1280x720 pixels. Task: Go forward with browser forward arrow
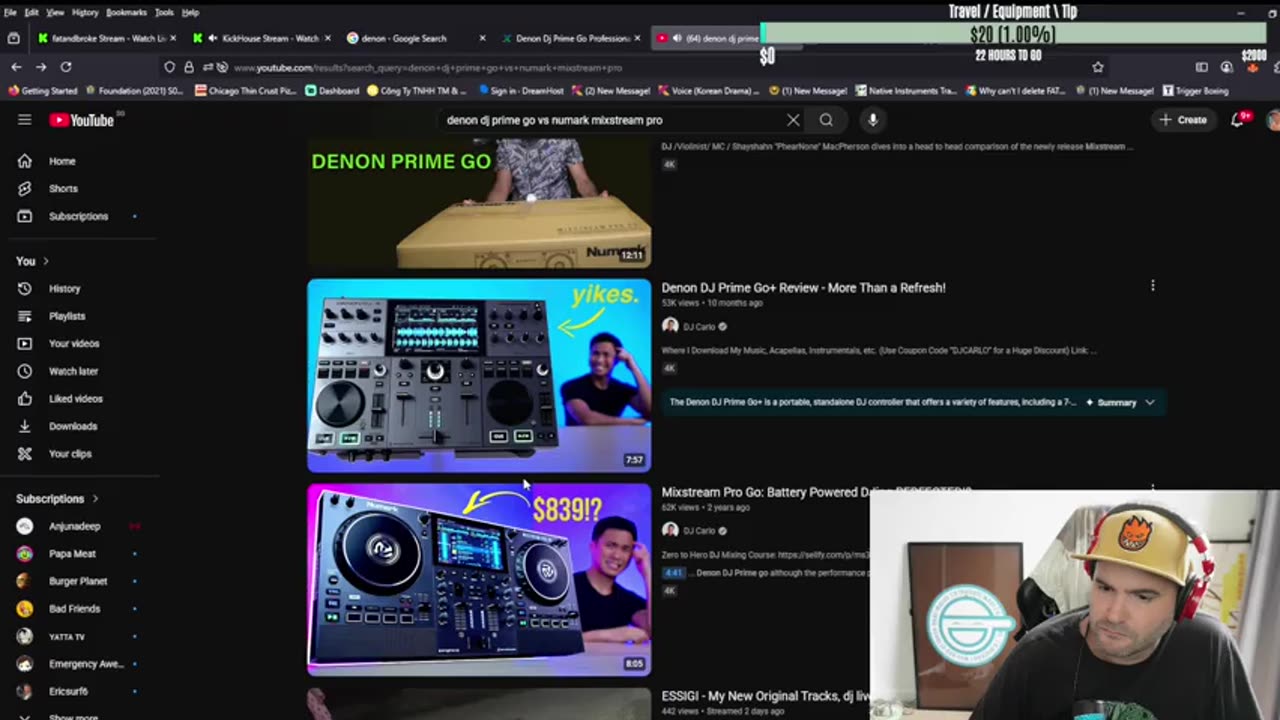(x=41, y=67)
